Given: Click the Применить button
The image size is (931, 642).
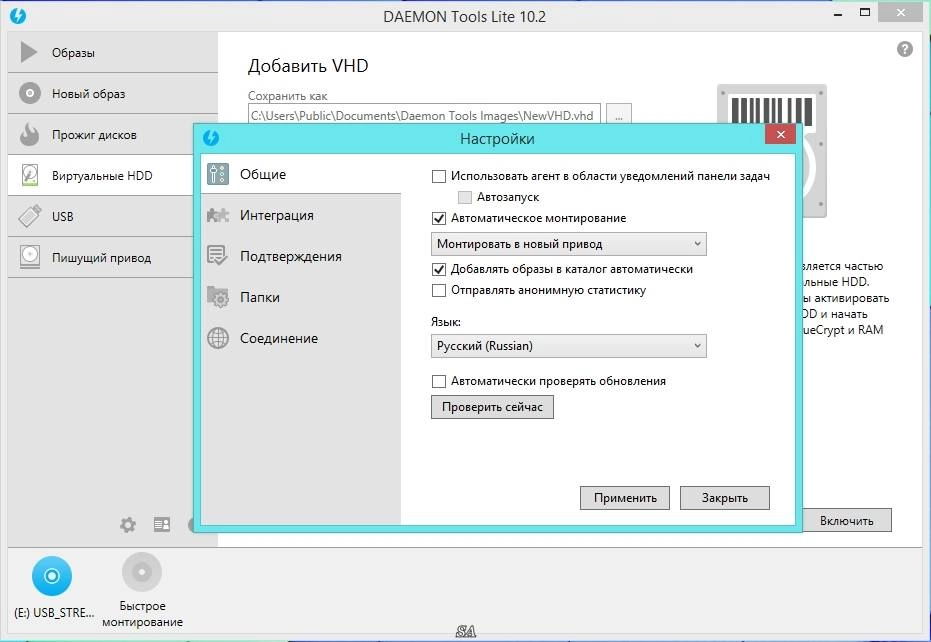Looking at the screenshot, I should pyautogui.click(x=625, y=498).
